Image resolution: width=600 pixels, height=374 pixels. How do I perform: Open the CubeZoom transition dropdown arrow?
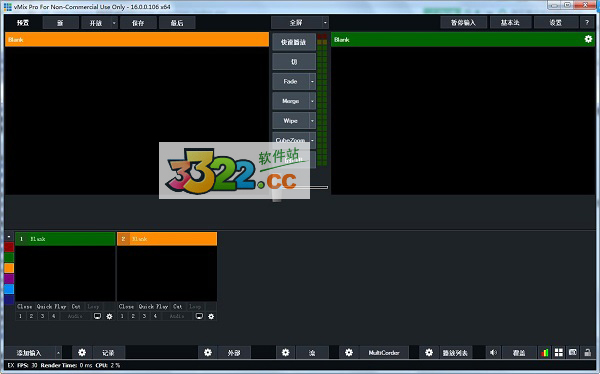(312, 140)
